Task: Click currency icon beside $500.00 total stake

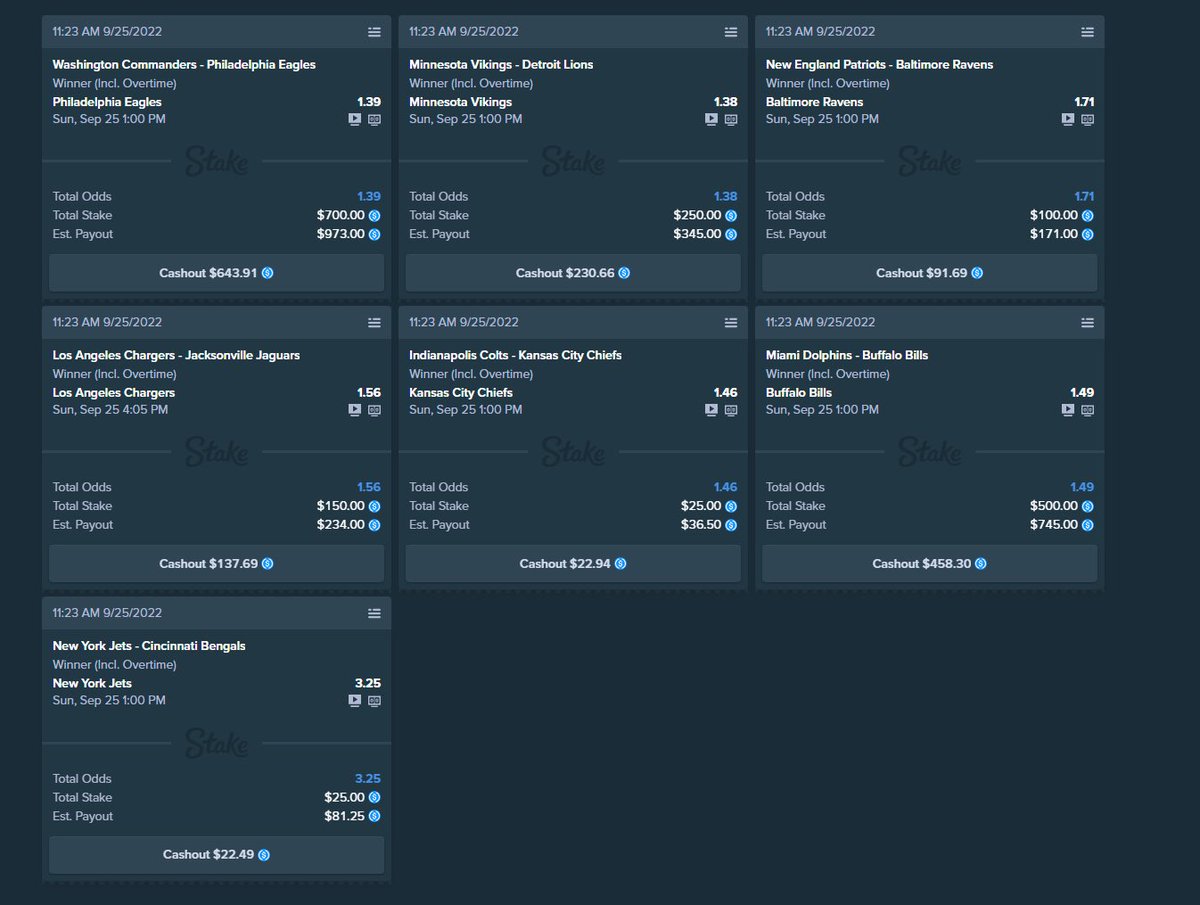Action: (1088, 507)
